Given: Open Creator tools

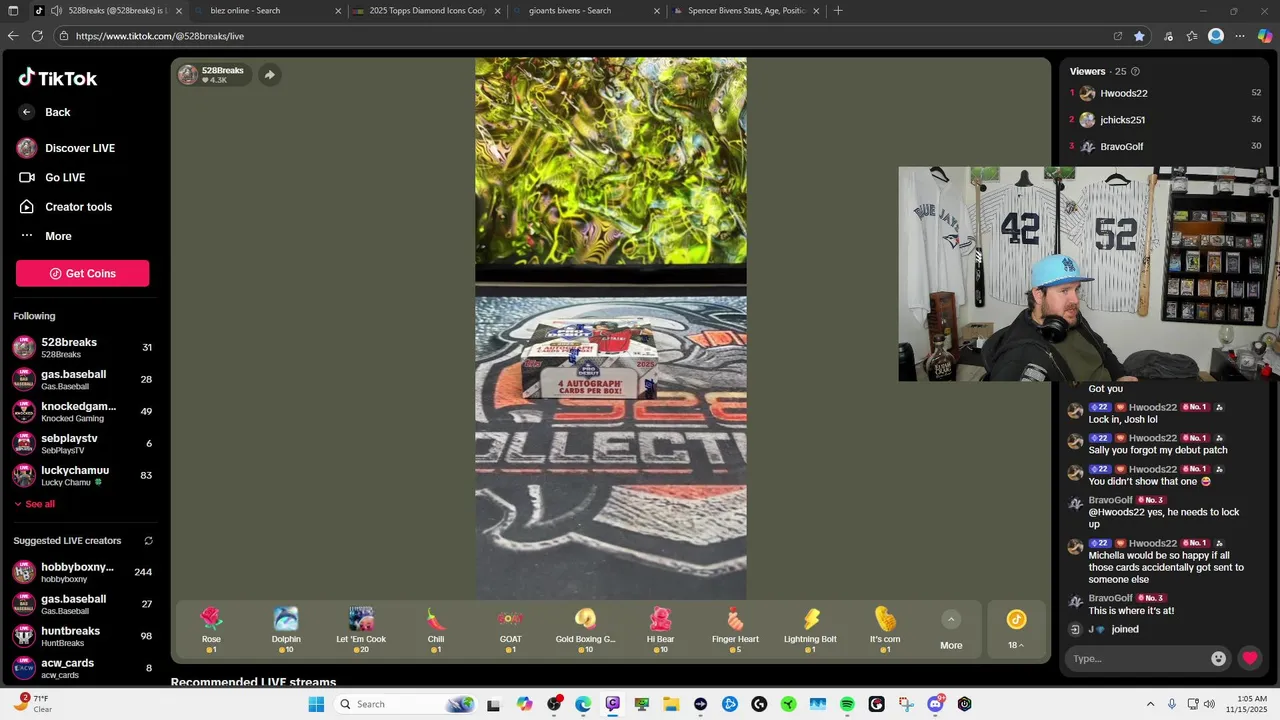Looking at the screenshot, I should click(x=66, y=207).
